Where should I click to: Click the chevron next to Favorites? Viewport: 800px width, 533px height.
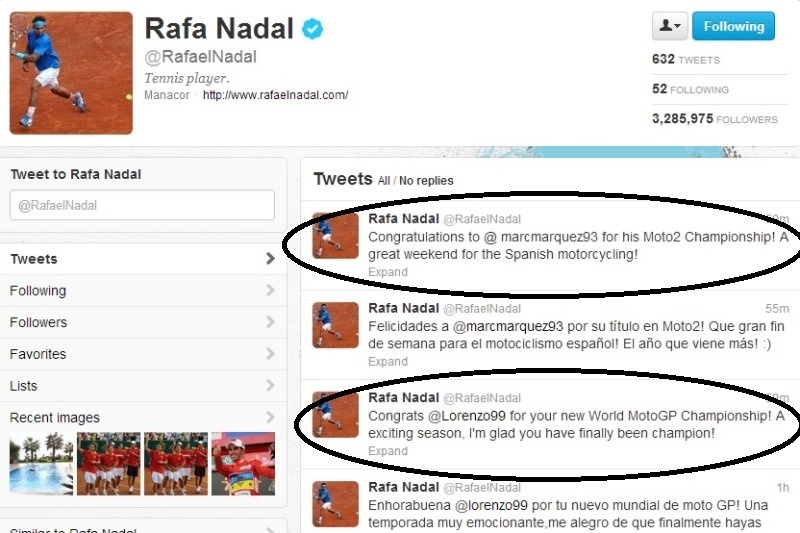[x=270, y=353]
